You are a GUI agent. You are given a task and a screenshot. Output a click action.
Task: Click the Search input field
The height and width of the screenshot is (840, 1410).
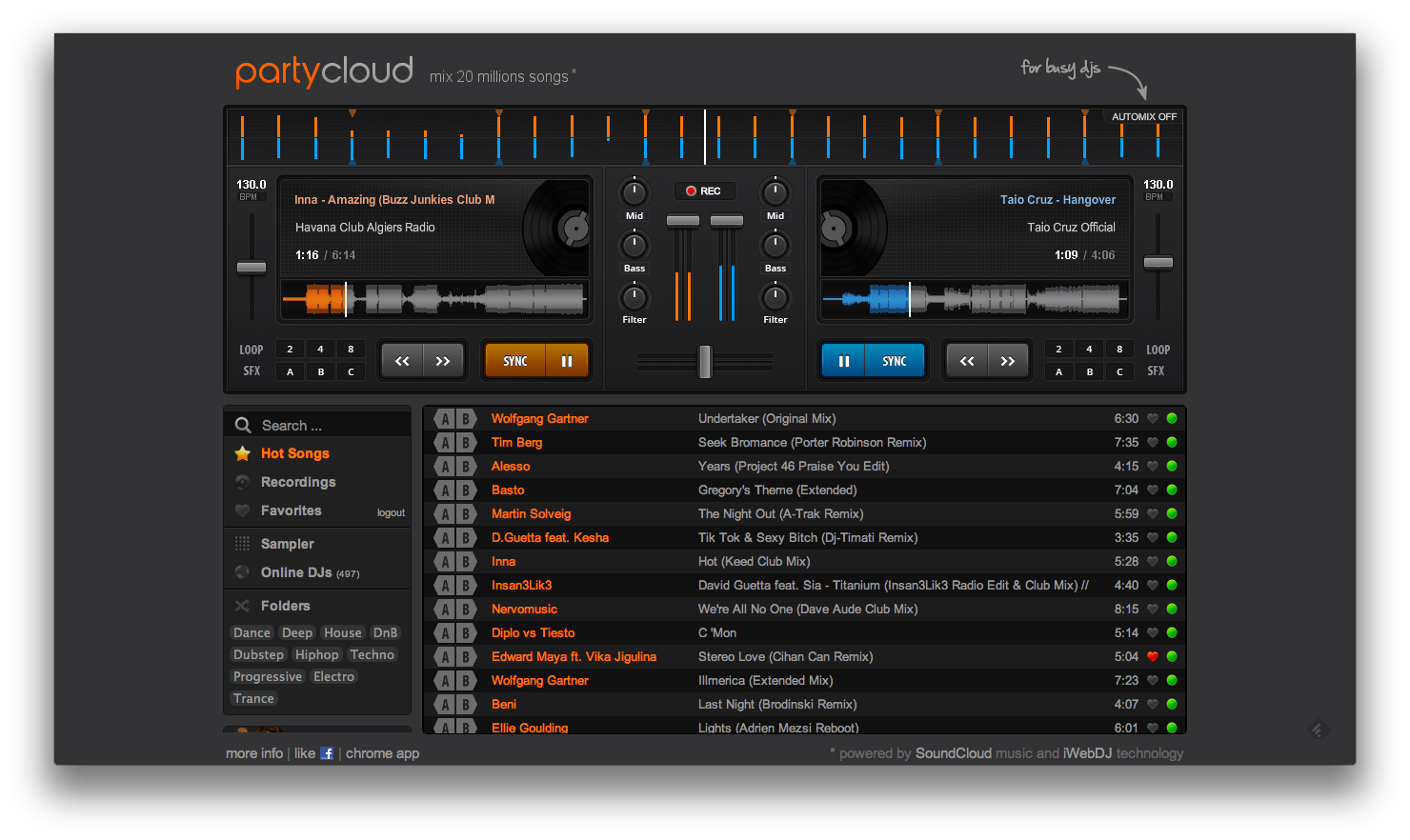(317, 425)
